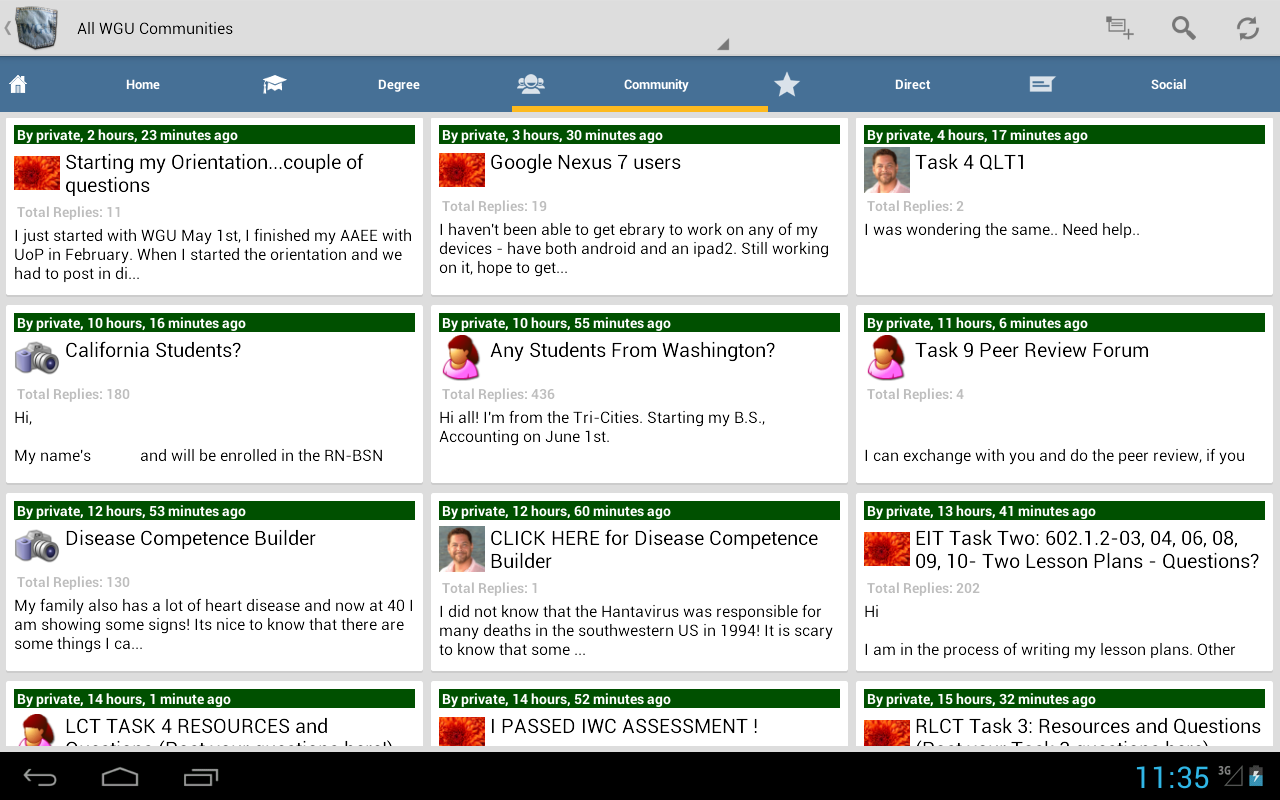1280x800 pixels.
Task: Tap flower avatar on EIT Task Two post
Action: point(887,548)
